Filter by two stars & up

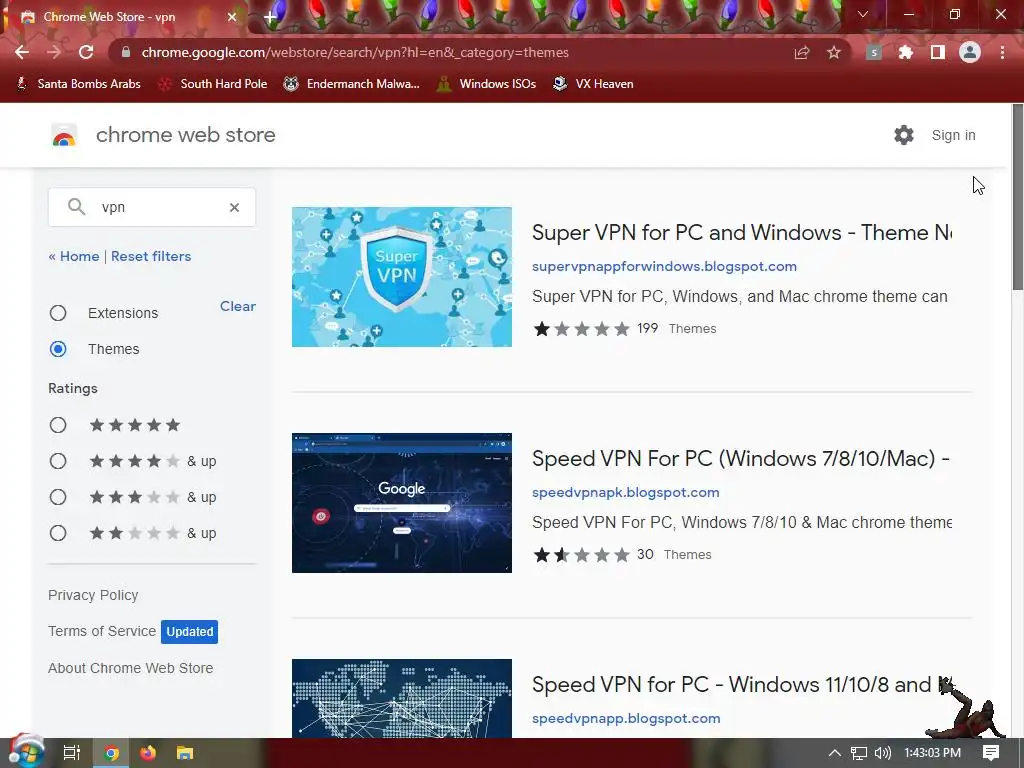(58, 533)
